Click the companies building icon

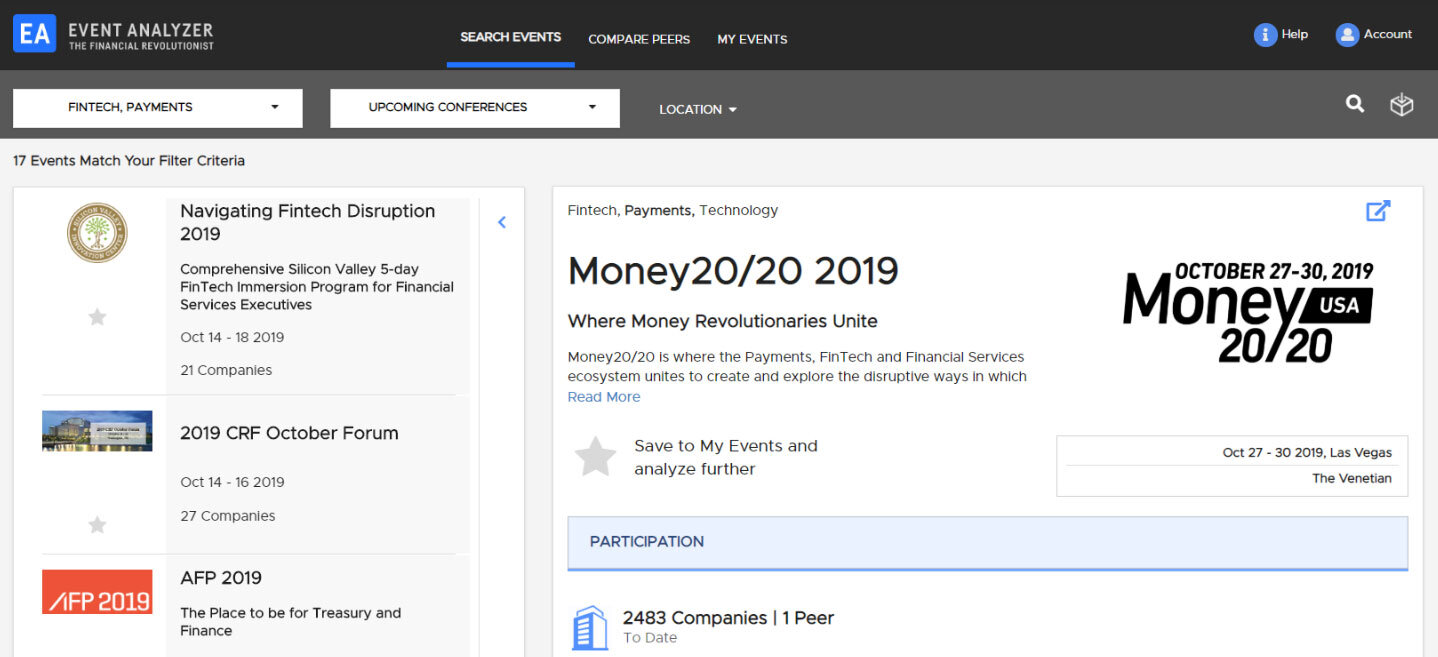[590, 627]
